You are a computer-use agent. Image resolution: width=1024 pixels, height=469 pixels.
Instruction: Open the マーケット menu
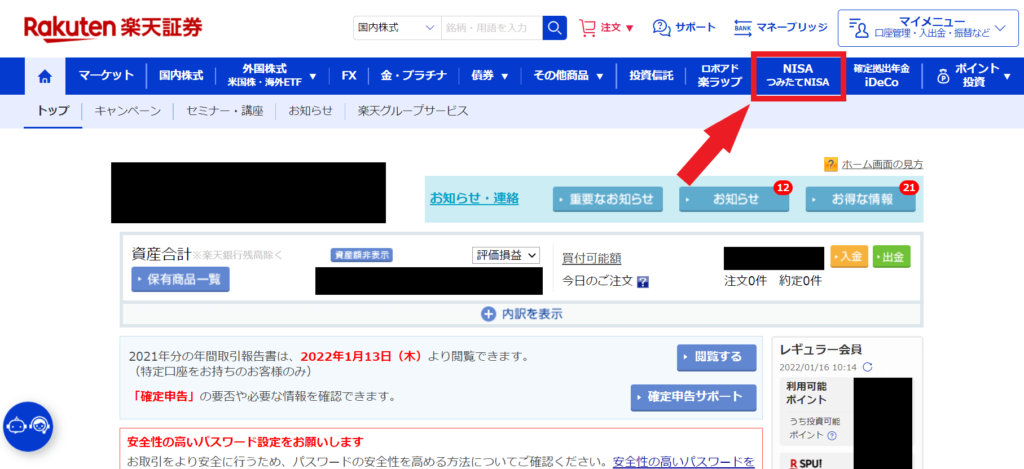click(x=106, y=76)
